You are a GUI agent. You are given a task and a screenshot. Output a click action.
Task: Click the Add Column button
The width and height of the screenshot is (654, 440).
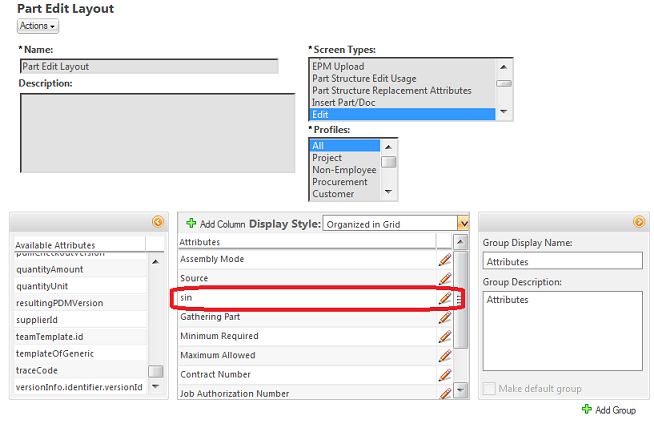(x=215, y=224)
